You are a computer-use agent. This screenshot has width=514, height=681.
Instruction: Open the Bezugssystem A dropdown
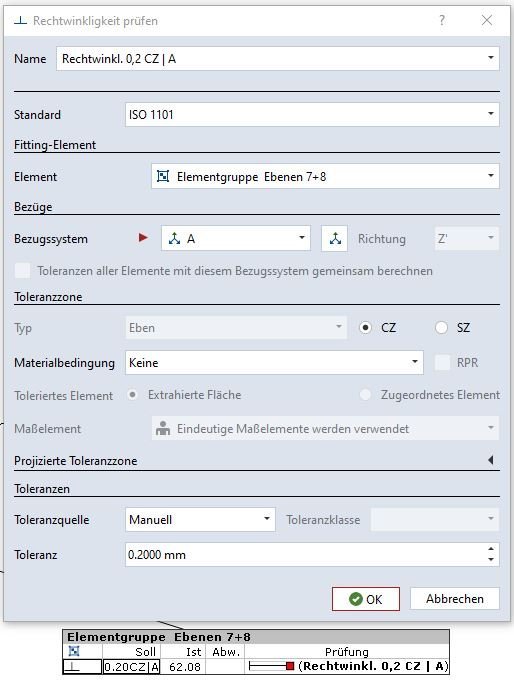click(235, 238)
